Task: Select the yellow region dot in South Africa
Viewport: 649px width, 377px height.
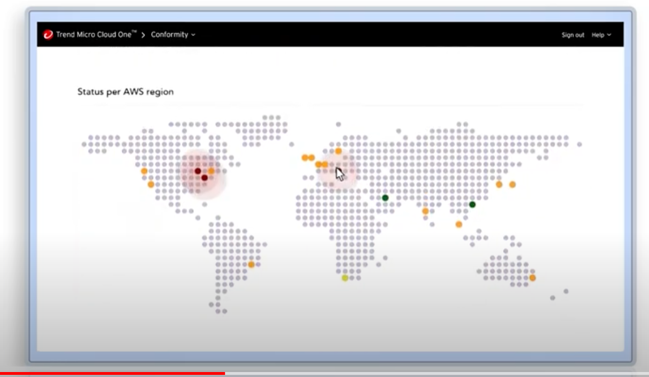Action: click(x=345, y=278)
